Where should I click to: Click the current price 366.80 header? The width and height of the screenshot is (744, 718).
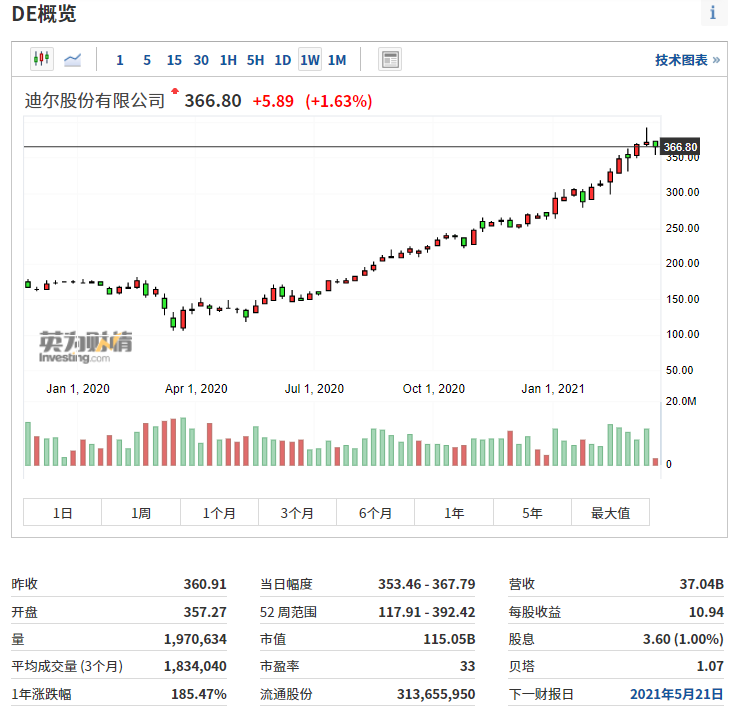click(213, 101)
